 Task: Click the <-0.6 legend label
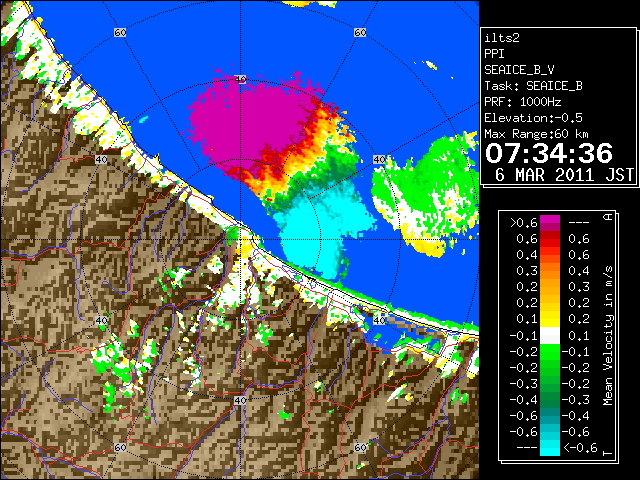(x=580, y=447)
